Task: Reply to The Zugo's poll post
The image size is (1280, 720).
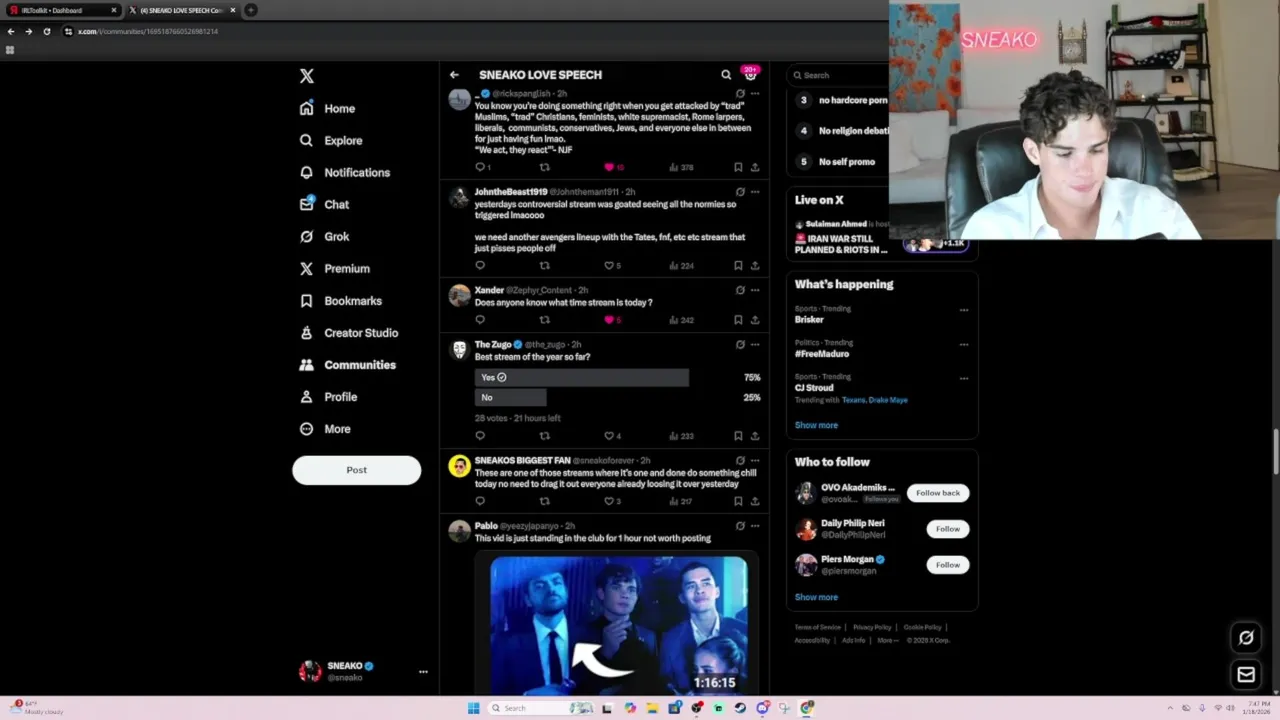Action: point(480,436)
